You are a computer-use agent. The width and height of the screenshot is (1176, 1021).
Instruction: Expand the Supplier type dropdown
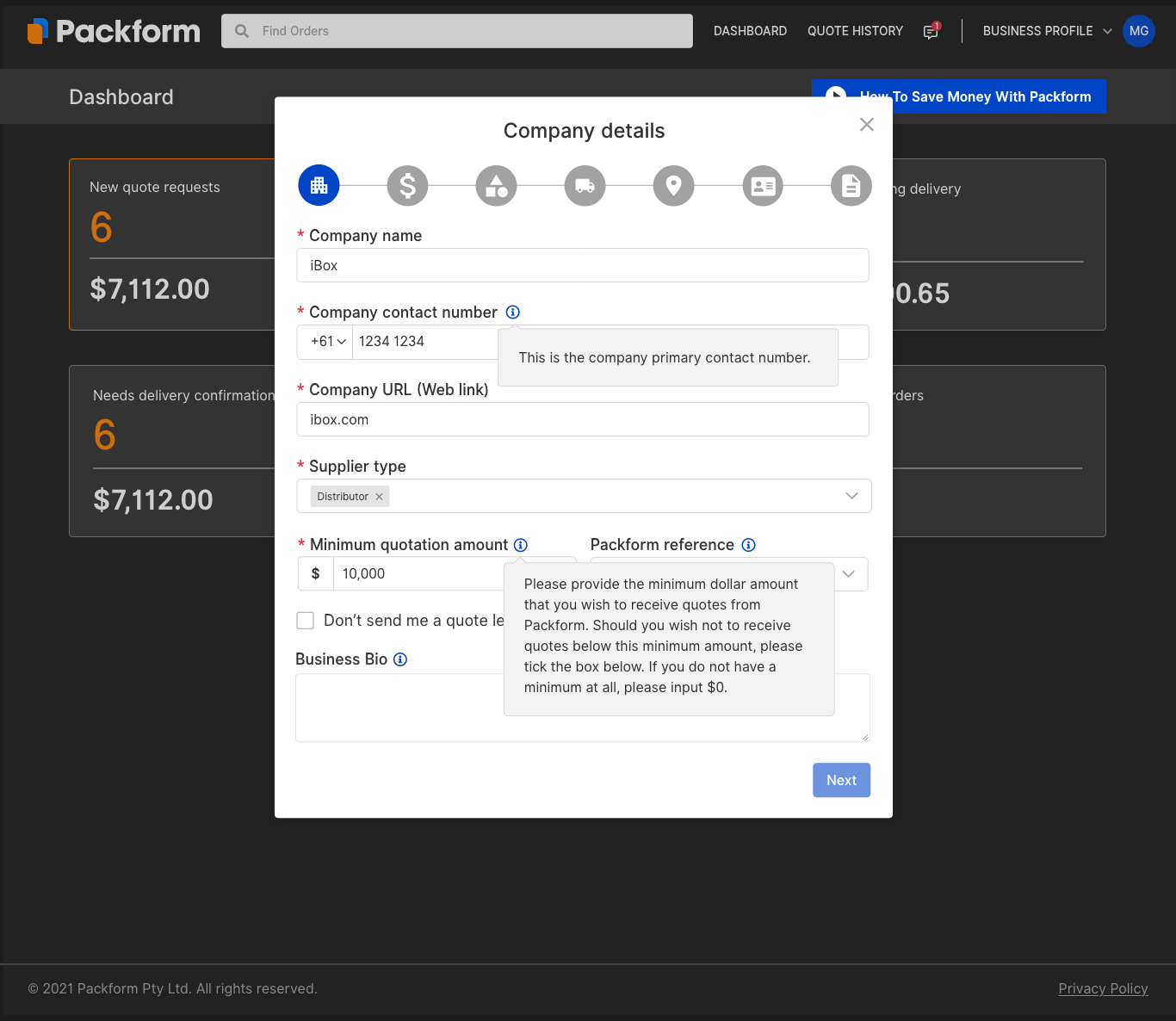[x=851, y=496]
